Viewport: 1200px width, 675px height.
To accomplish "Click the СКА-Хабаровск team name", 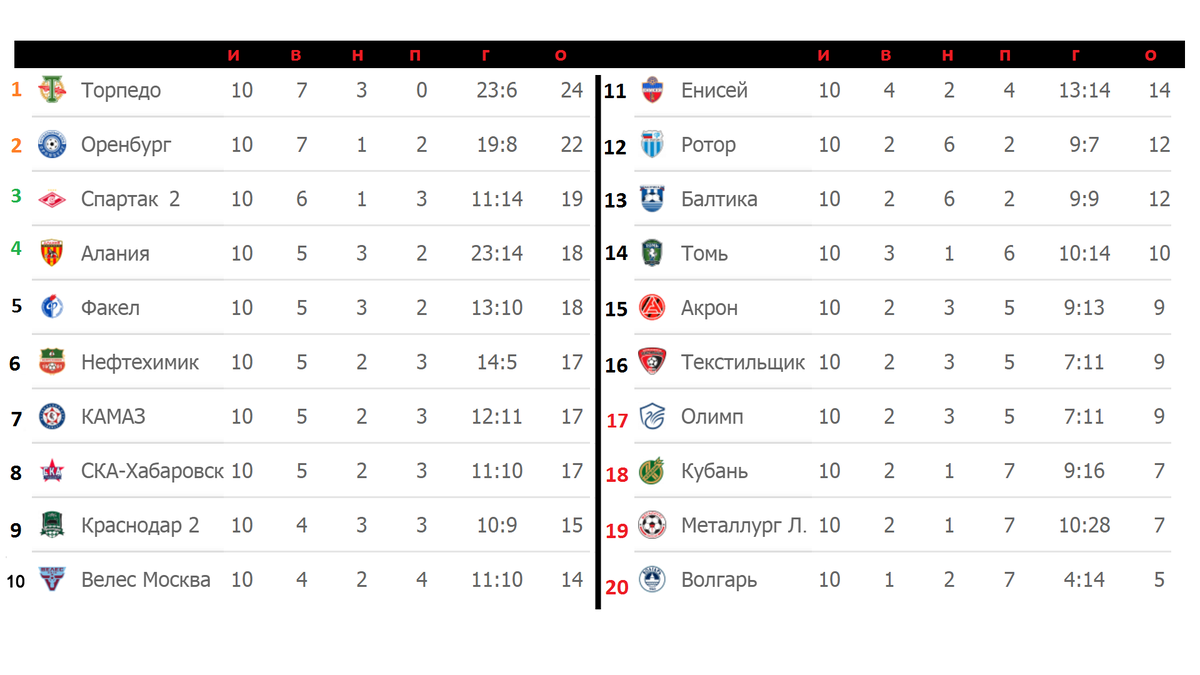I will point(152,471).
